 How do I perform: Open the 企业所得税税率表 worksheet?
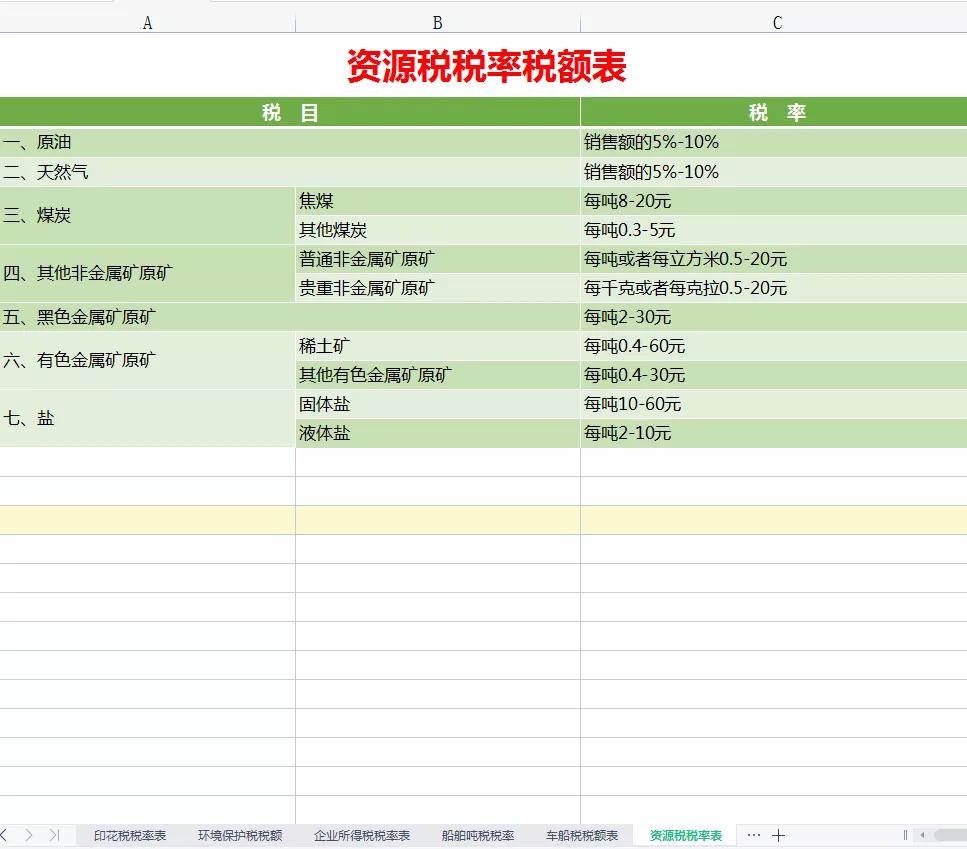point(362,834)
